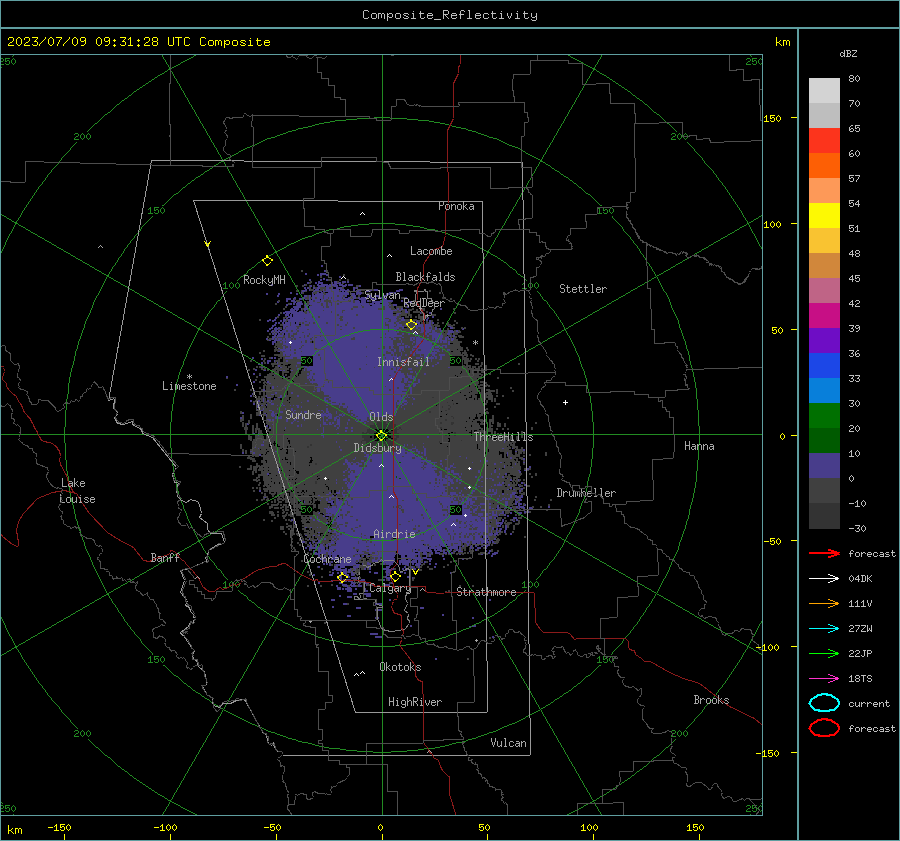
Task: Click the km label in bottom-left corner
Action: coord(14,830)
